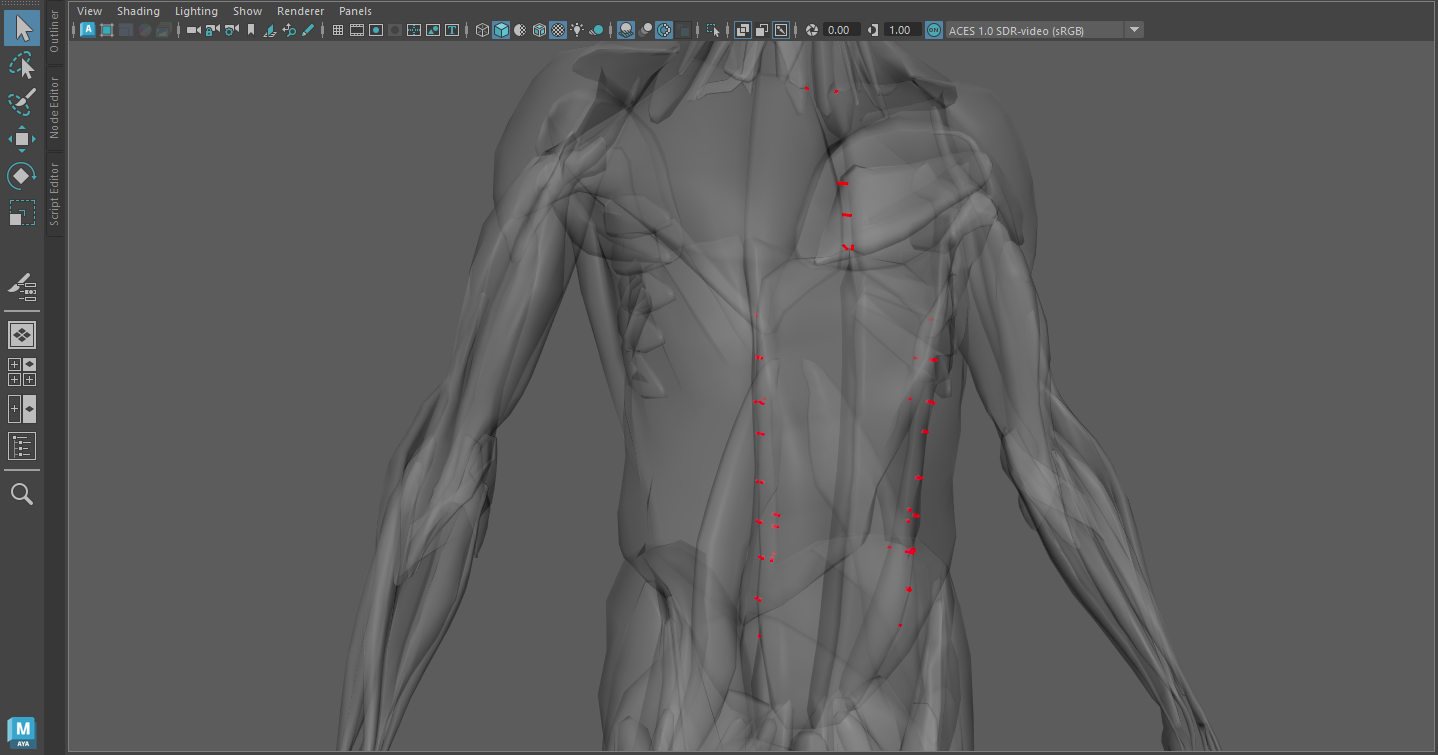Toggle the viewport grid display
Image resolution: width=1438 pixels, height=755 pixels.
click(338, 30)
